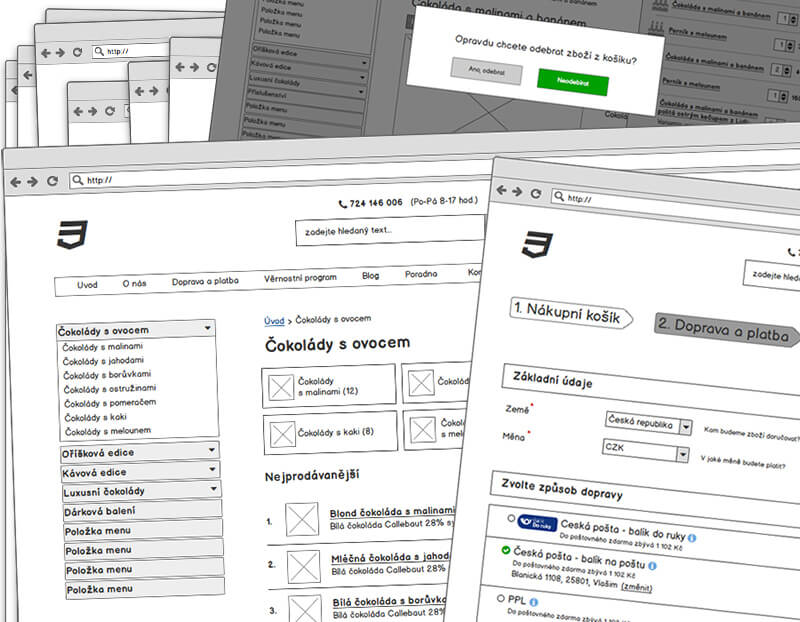Click the info icon next to 'balík do ruky'
This screenshot has width=800, height=622.
point(691,537)
